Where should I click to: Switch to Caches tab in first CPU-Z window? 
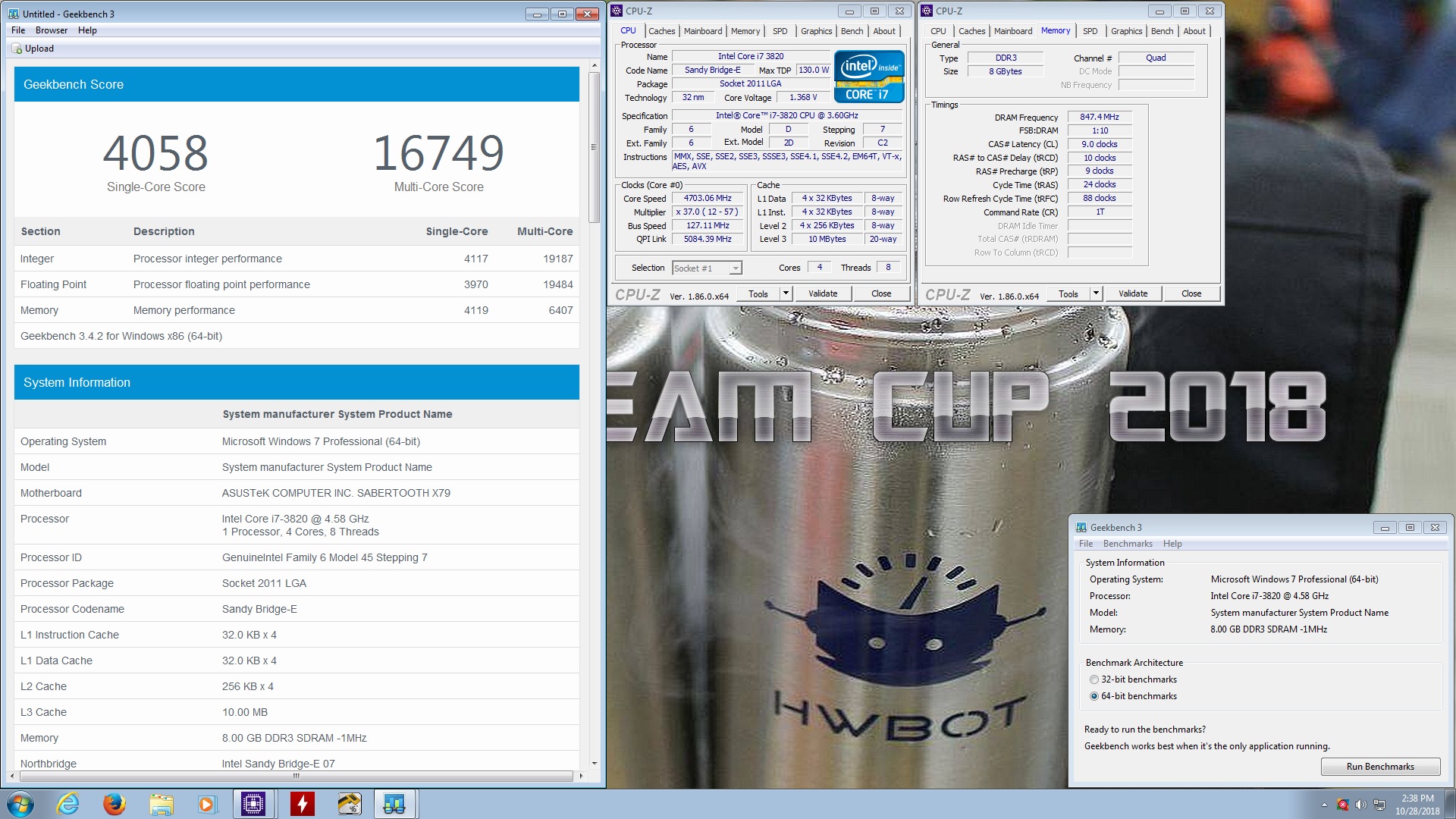click(661, 31)
